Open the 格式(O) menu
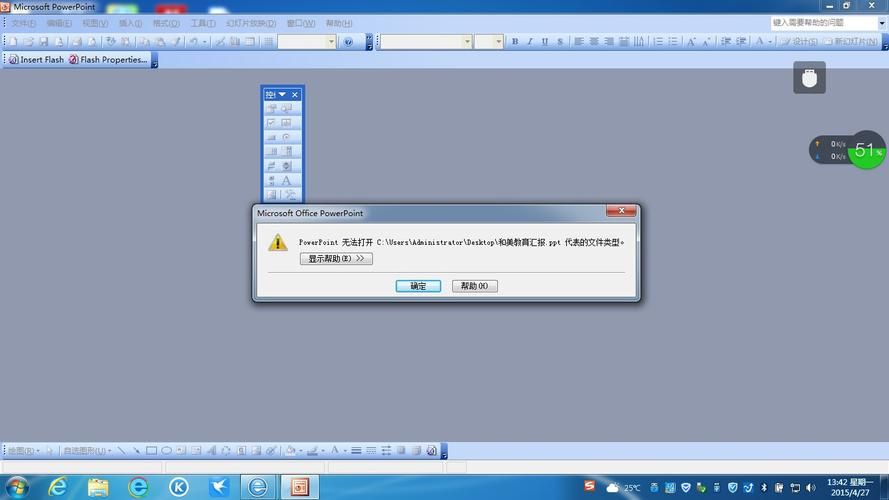Viewport: 889px width, 500px height. (166, 23)
